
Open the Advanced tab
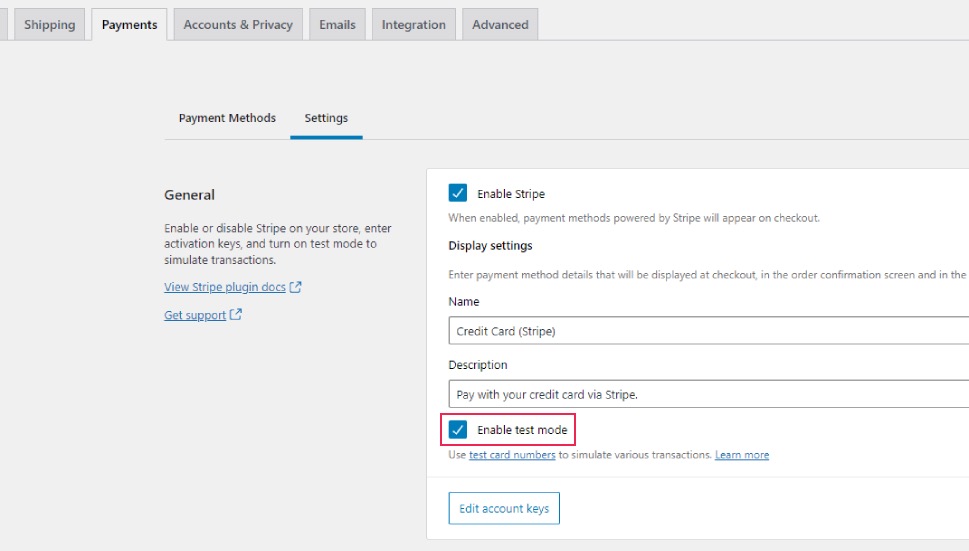pos(500,25)
